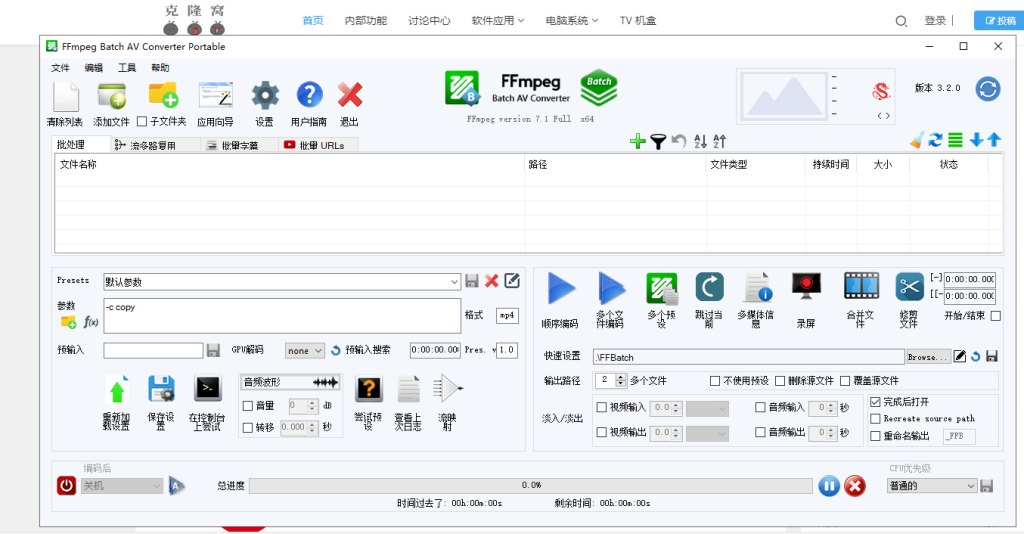Enable the 转移 shift checkbox
This screenshot has width=1024, height=534.
coord(248,428)
